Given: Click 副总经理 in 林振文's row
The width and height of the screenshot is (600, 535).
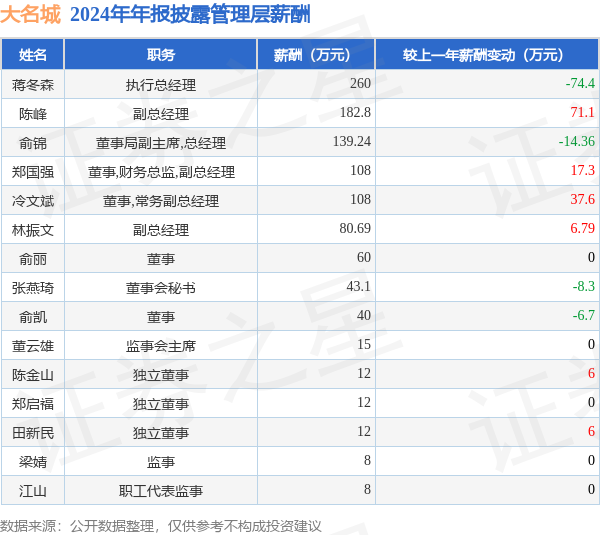Looking at the screenshot, I should point(161,230).
